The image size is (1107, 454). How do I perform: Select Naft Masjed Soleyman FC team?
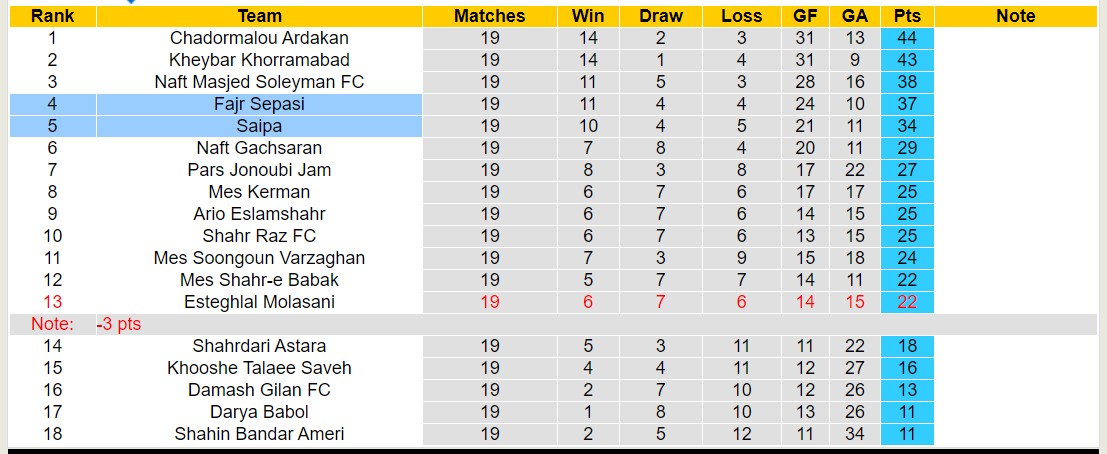(259, 82)
